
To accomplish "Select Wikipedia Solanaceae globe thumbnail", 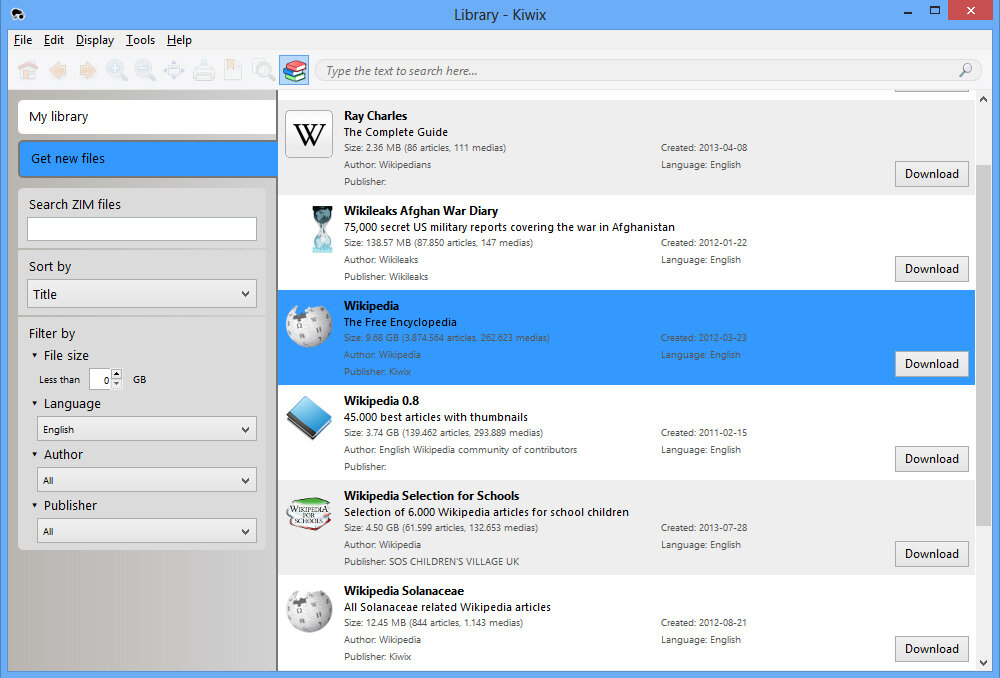I will (x=309, y=610).
